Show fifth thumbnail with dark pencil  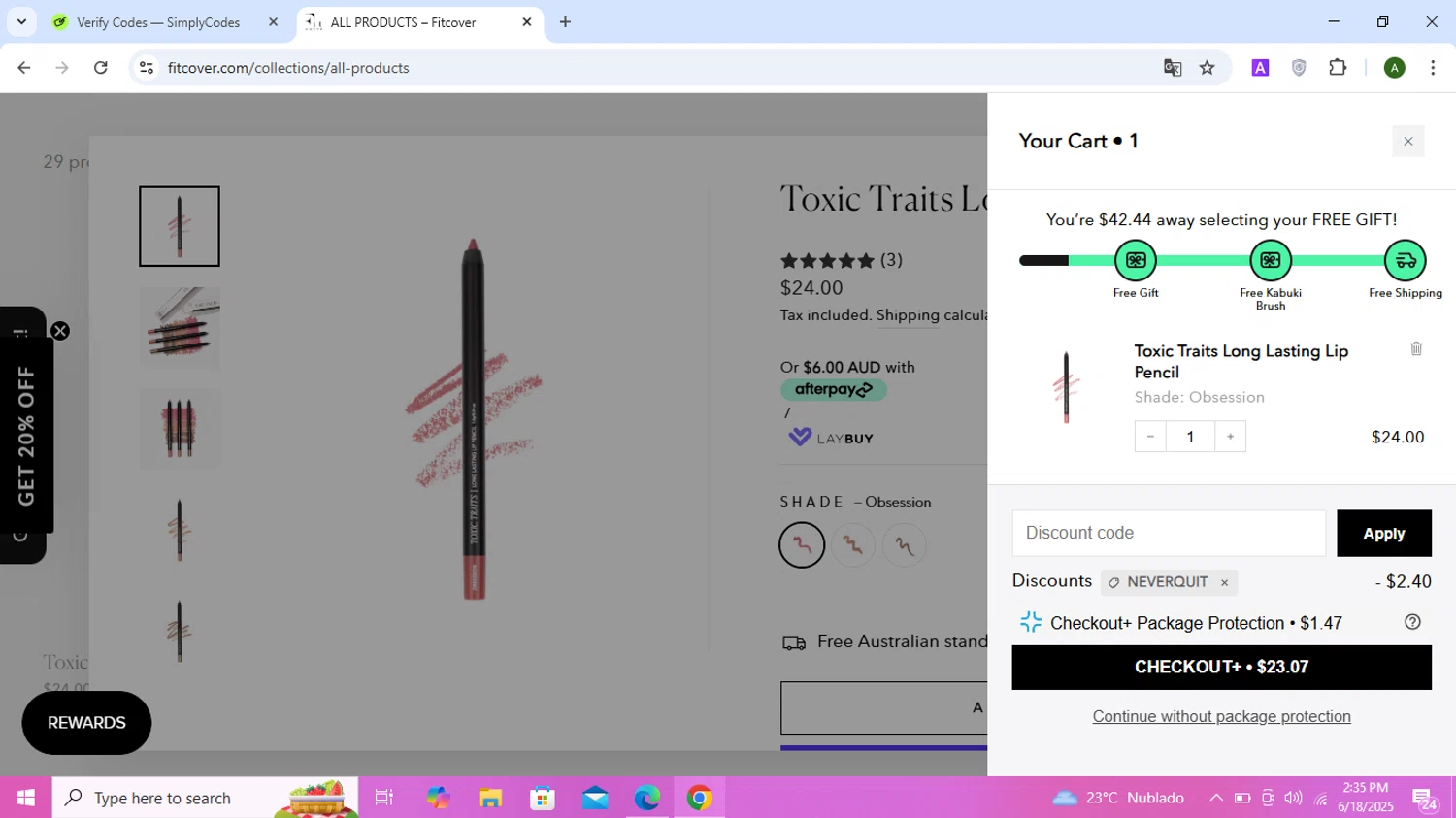[x=180, y=631]
